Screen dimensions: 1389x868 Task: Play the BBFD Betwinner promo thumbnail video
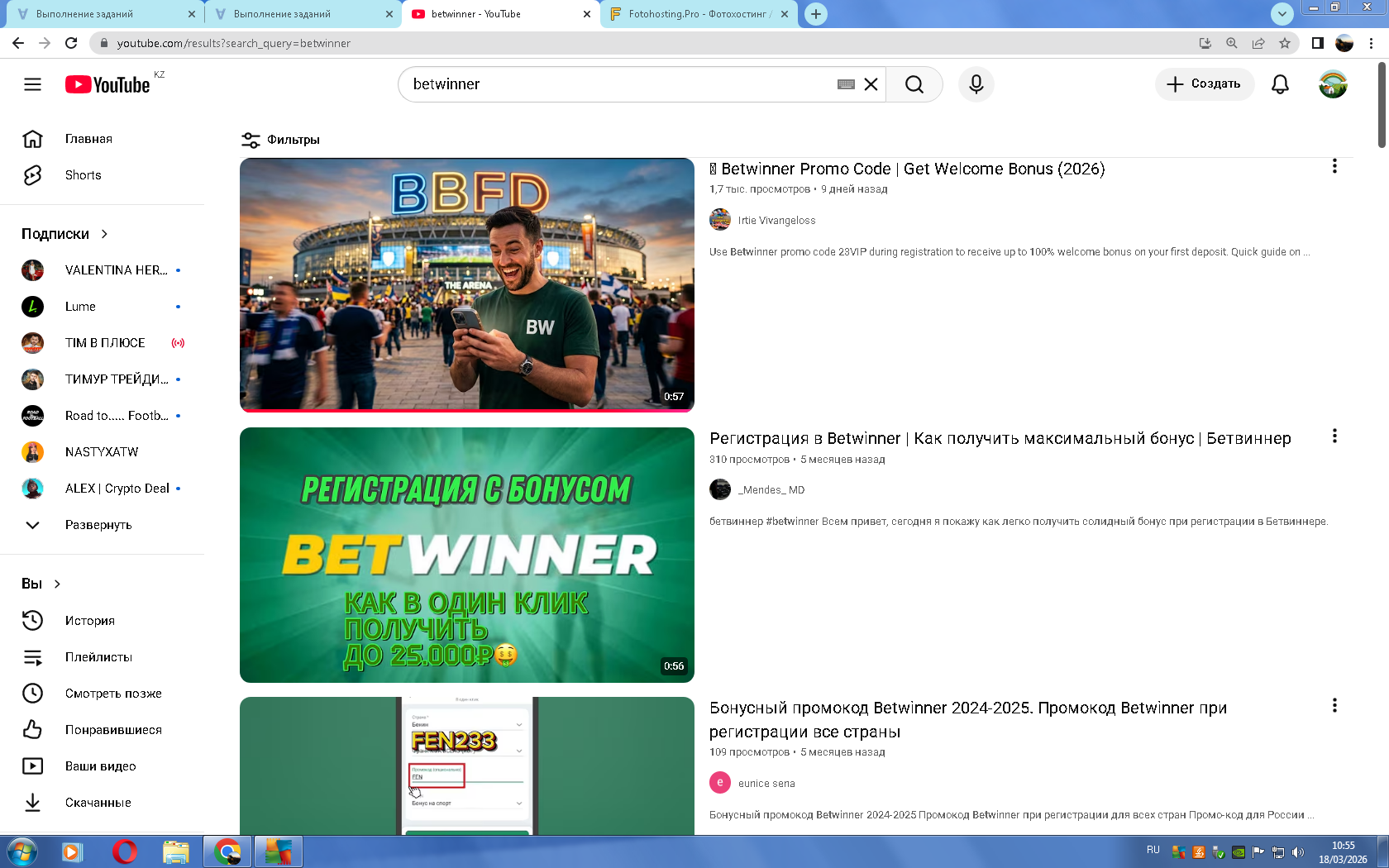467,285
